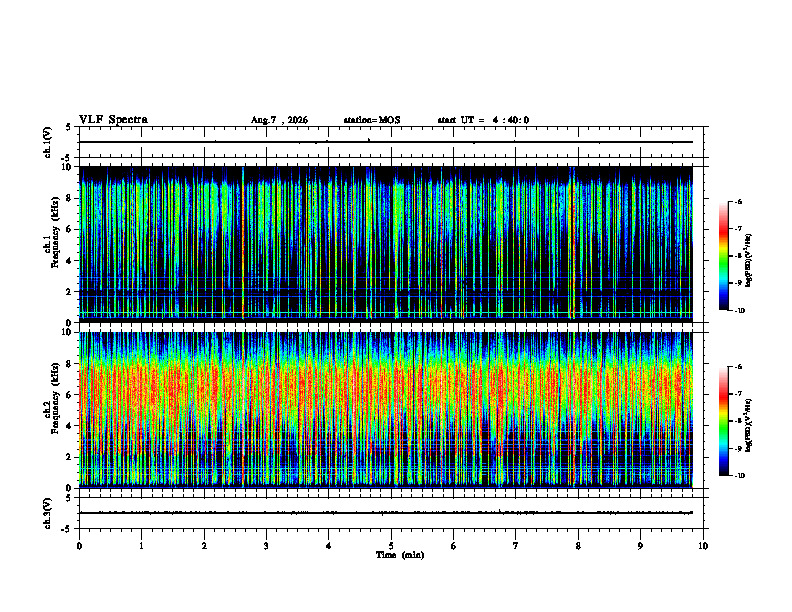Click the 2 minute tick on time axis
The image size is (792, 612).
tap(204, 546)
